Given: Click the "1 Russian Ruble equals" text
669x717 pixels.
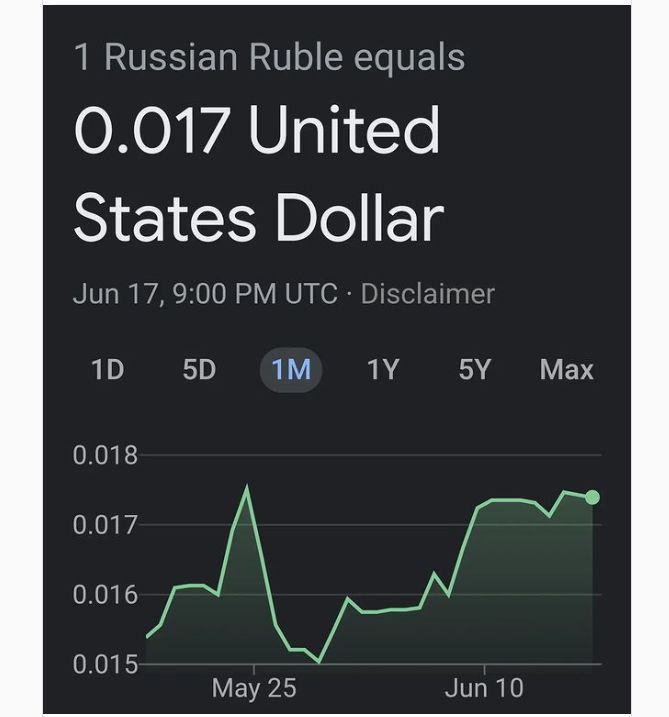Looking at the screenshot, I should (269, 57).
